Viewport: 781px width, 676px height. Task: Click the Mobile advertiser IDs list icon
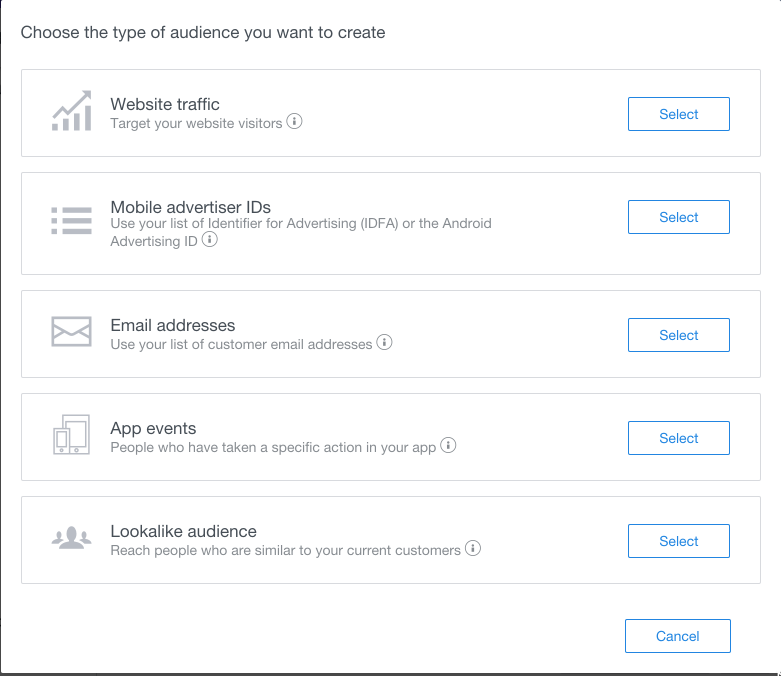(71, 221)
